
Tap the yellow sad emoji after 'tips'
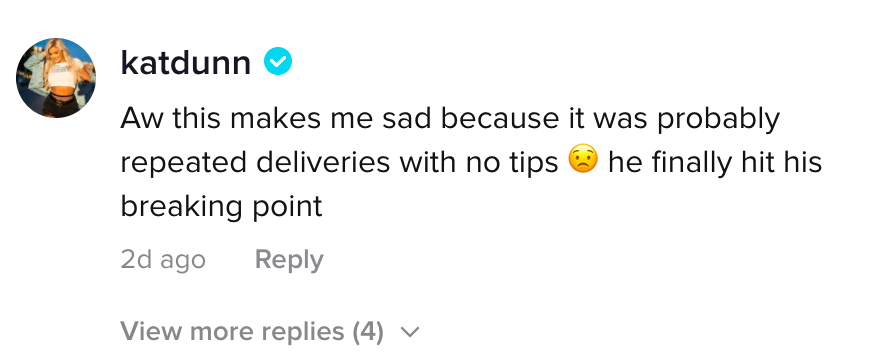point(583,160)
